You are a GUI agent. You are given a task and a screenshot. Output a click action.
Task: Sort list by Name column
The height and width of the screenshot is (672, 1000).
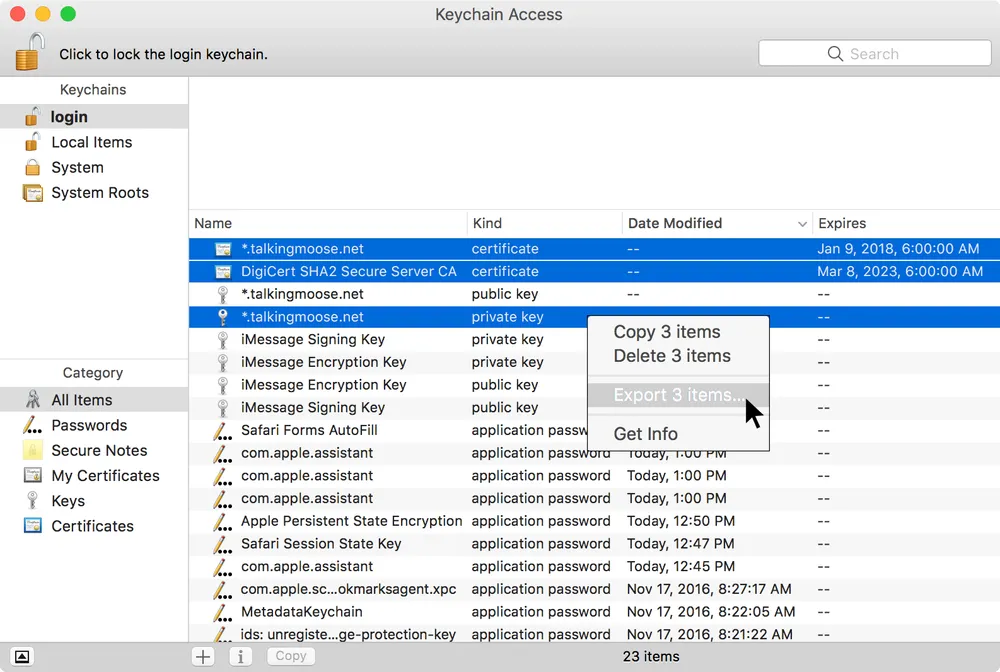pos(328,223)
